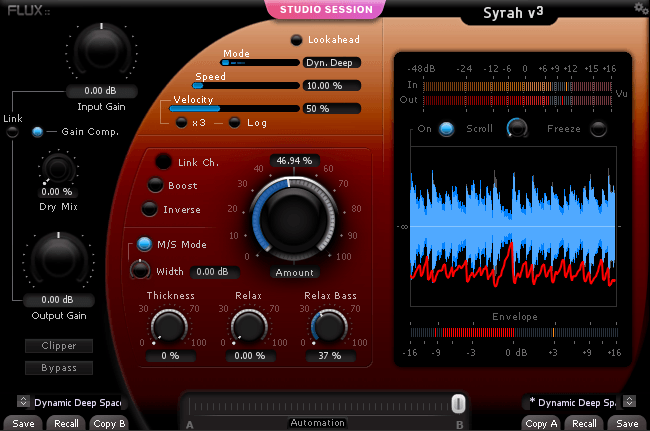Toggle the Freeze button
The width and height of the screenshot is (650, 431).
(598, 129)
